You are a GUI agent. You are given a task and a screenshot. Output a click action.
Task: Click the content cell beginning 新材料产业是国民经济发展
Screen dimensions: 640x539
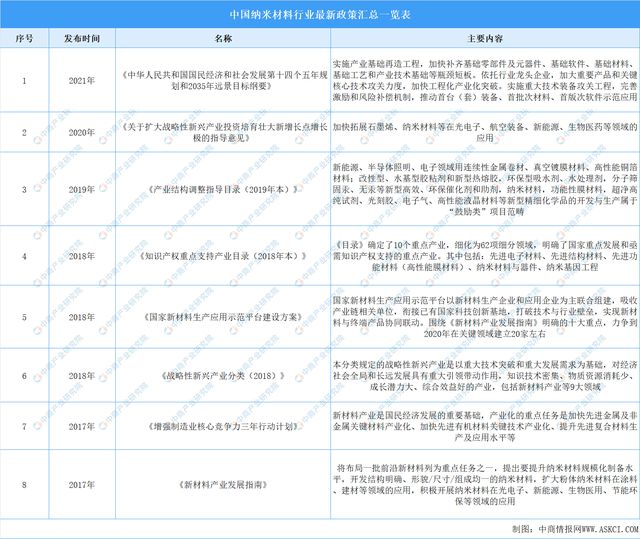pos(485,426)
